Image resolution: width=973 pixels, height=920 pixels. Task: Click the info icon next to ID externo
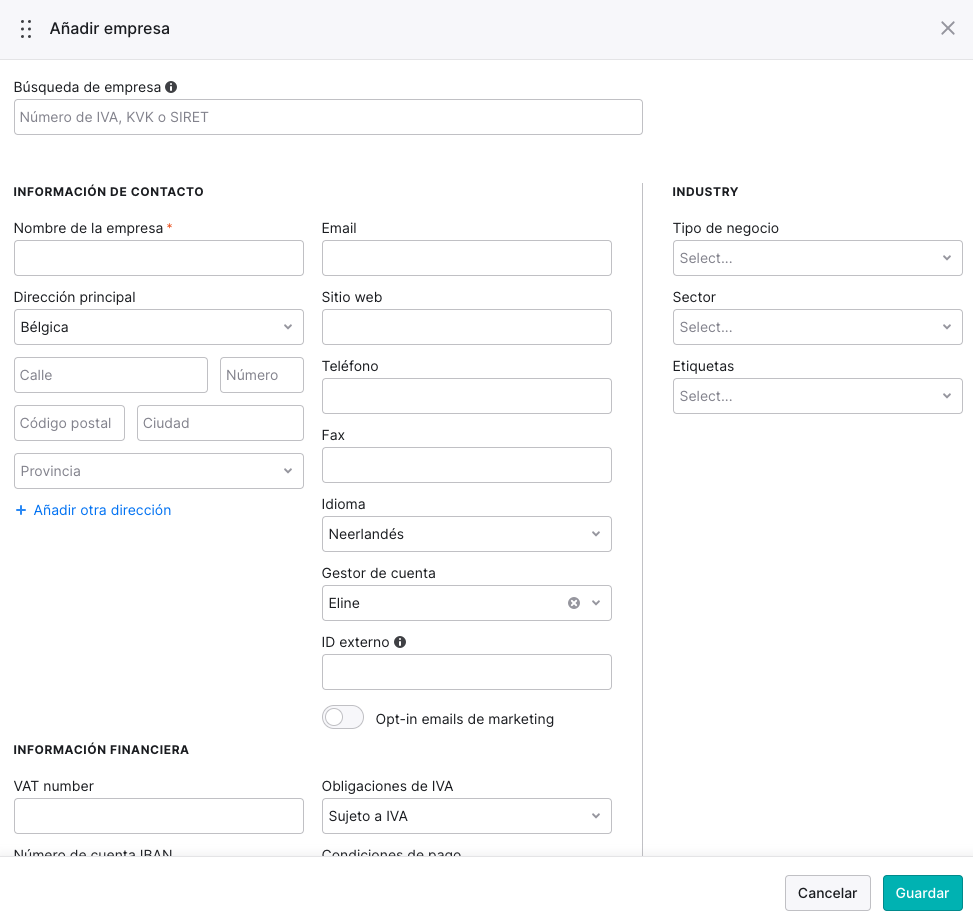click(400, 642)
